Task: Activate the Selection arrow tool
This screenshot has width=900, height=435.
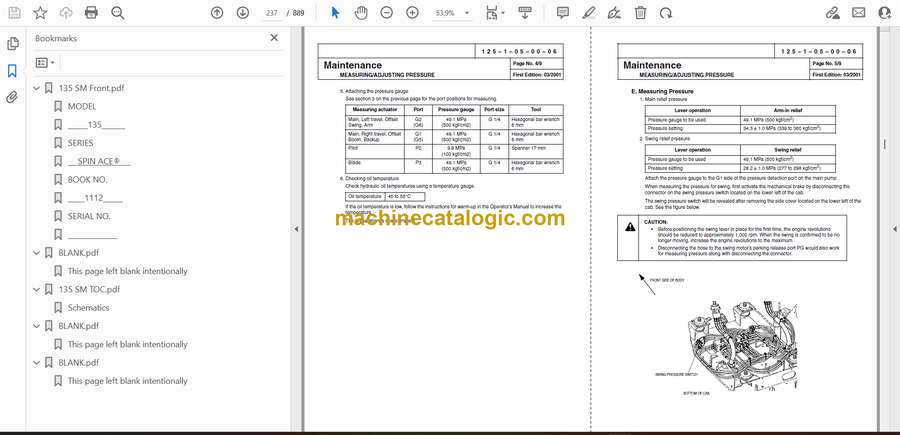Action: [335, 13]
